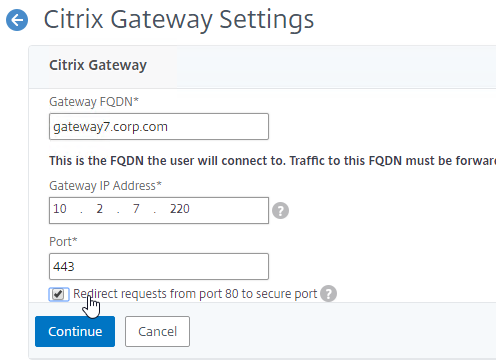The image size is (496, 360).
Task: Click the Port field label
Action: pyautogui.click(x=63, y=242)
